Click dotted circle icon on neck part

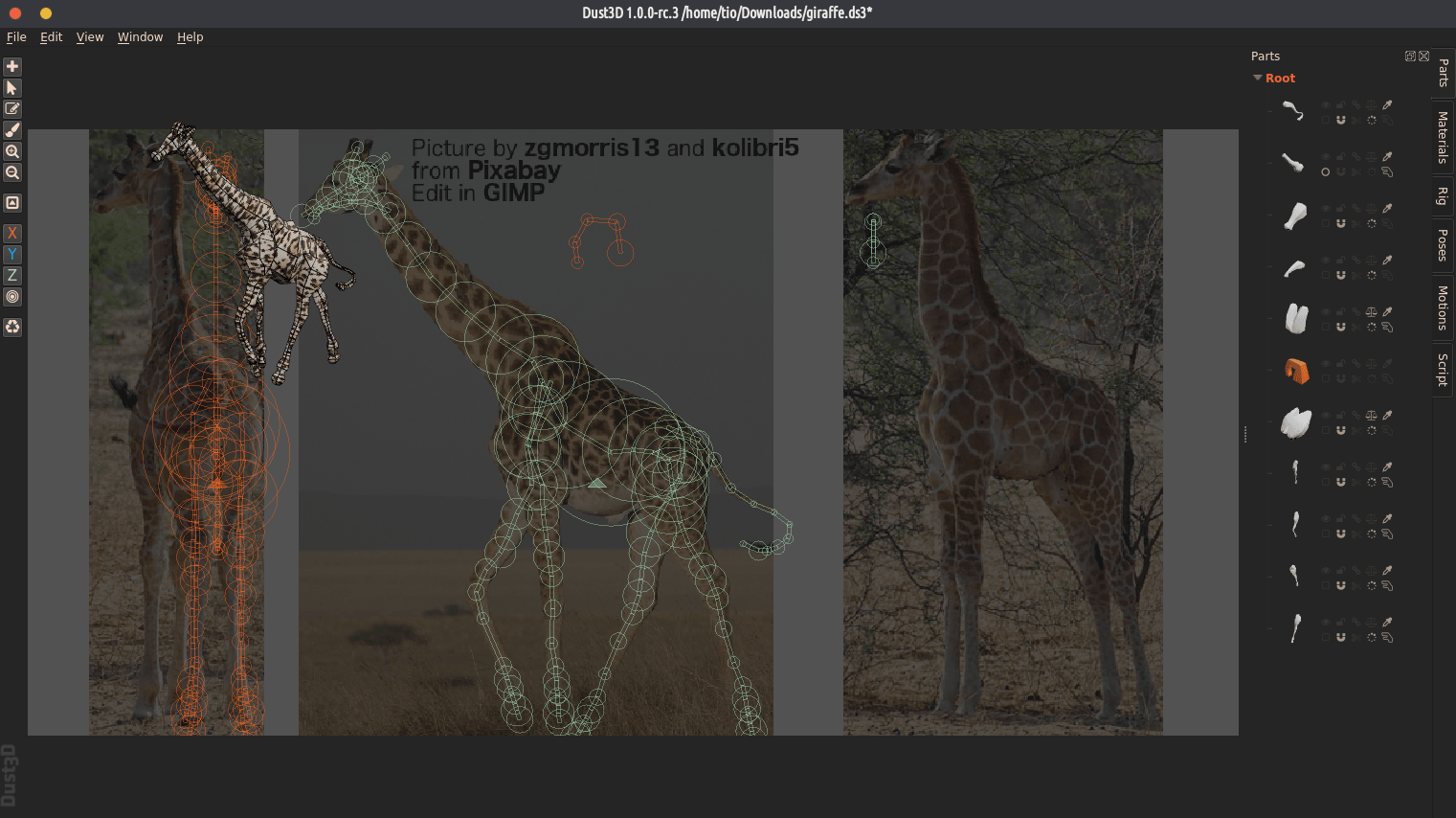1372,223
